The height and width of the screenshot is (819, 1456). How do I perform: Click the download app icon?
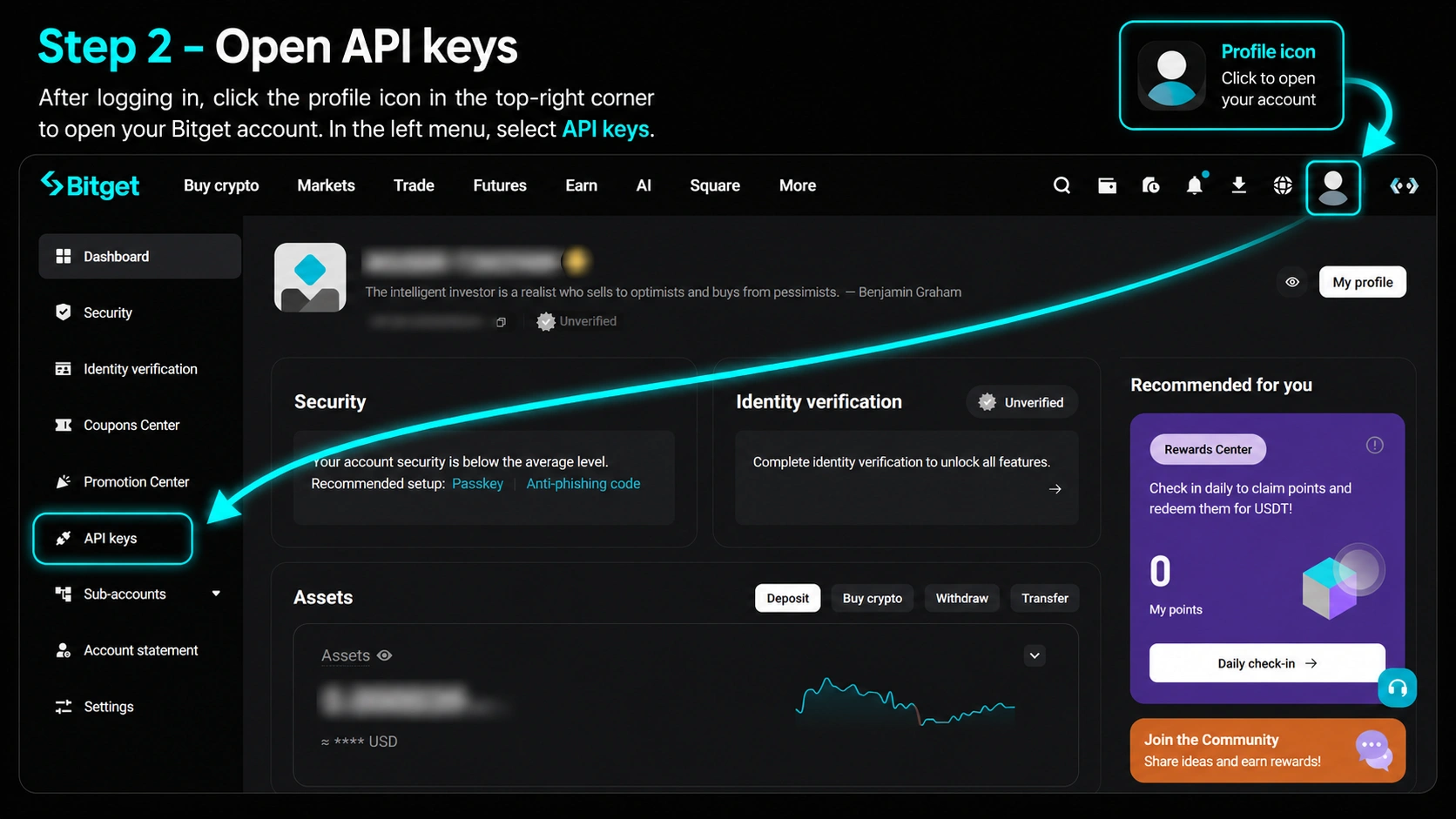point(1238,185)
